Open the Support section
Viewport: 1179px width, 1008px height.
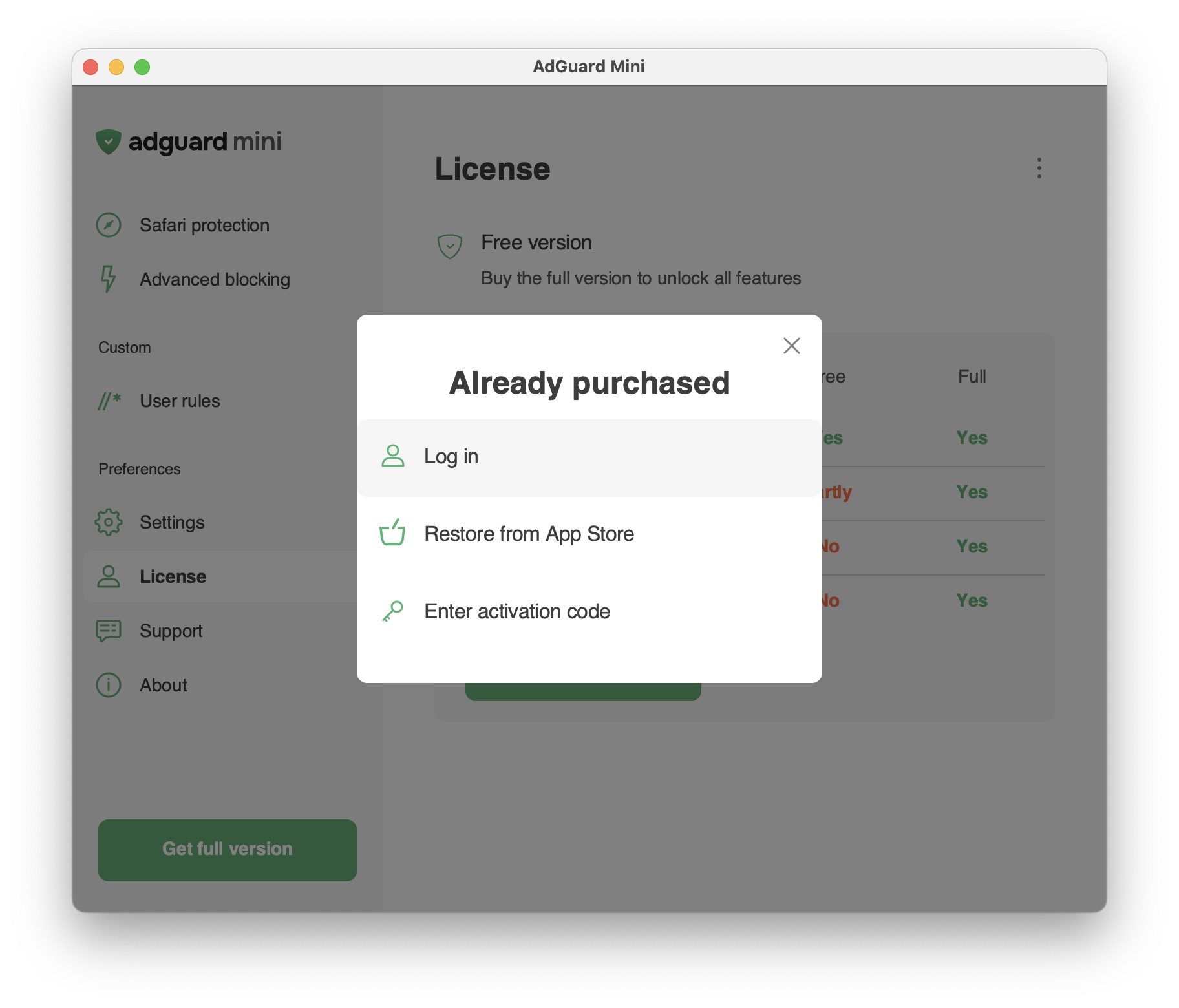click(x=171, y=631)
